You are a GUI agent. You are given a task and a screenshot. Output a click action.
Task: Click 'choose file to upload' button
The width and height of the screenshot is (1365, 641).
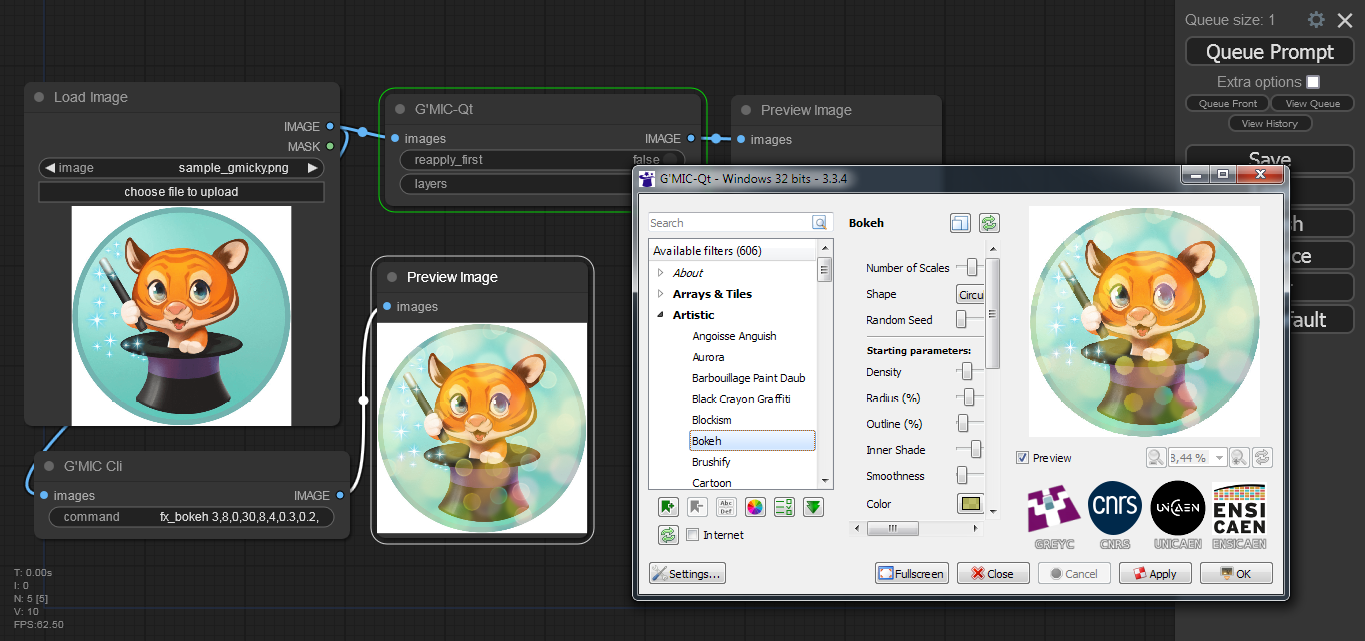[181, 191]
